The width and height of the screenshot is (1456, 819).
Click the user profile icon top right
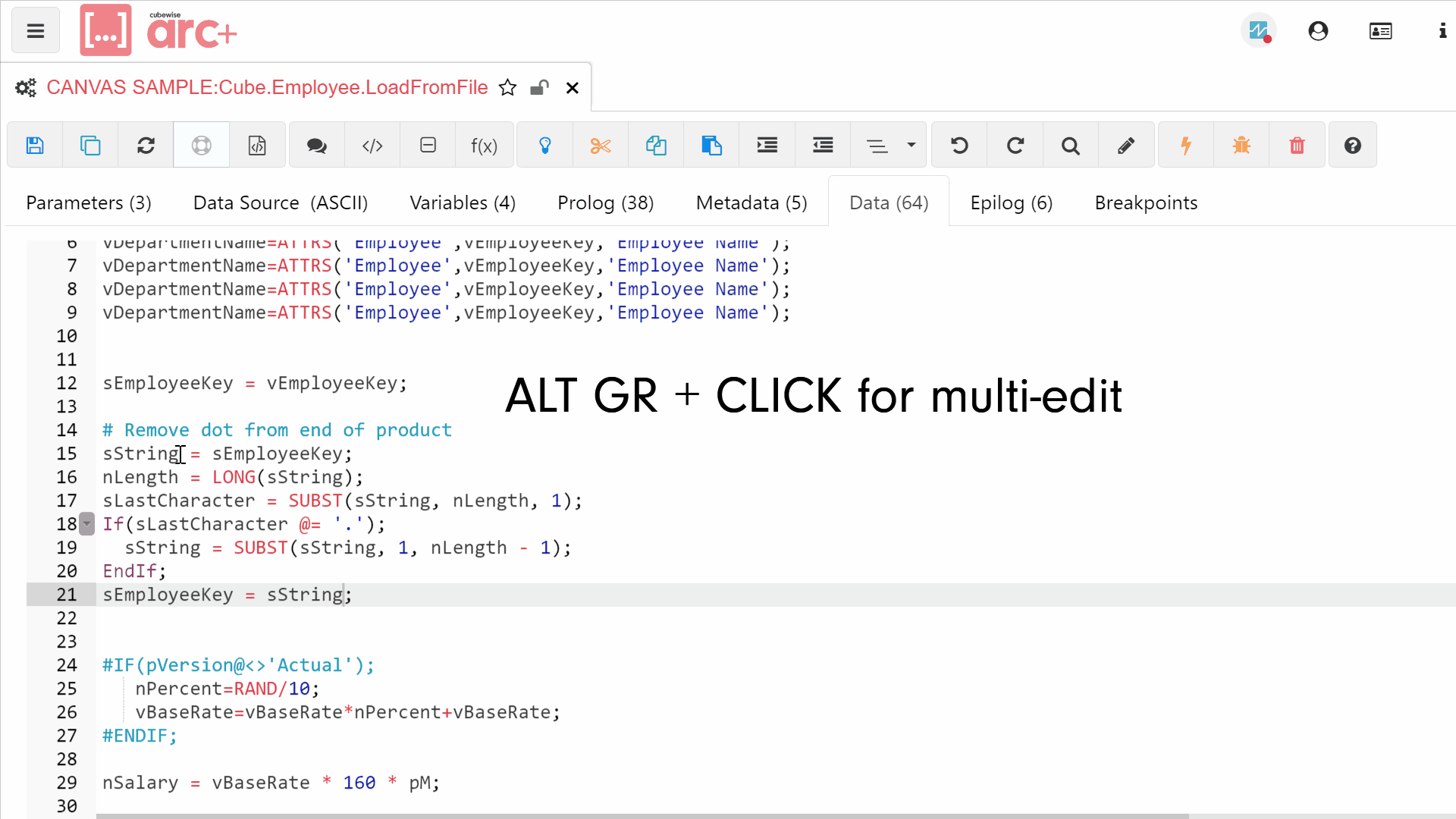tap(1317, 30)
